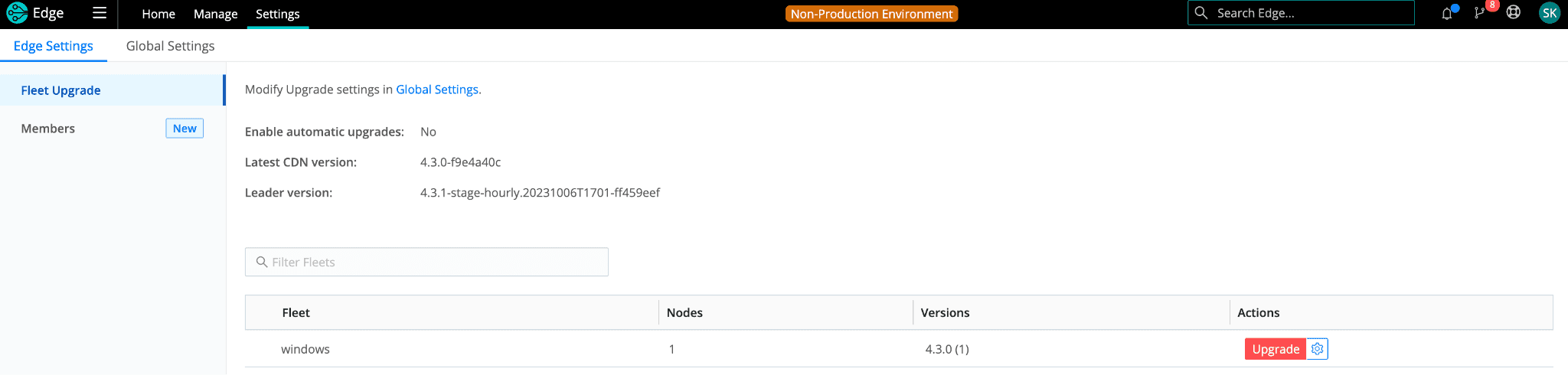Click the magnifier icon in Search Edge
1568x375 pixels.
1201,13
